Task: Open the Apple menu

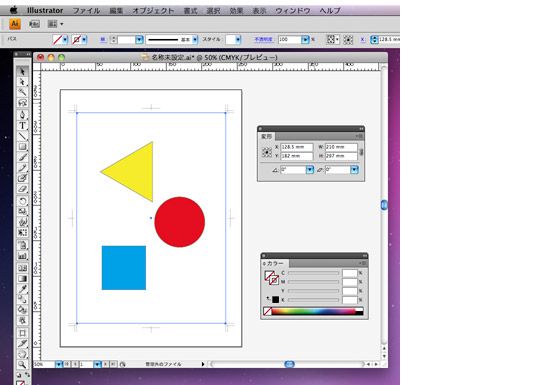Action: tap(14, 10)
